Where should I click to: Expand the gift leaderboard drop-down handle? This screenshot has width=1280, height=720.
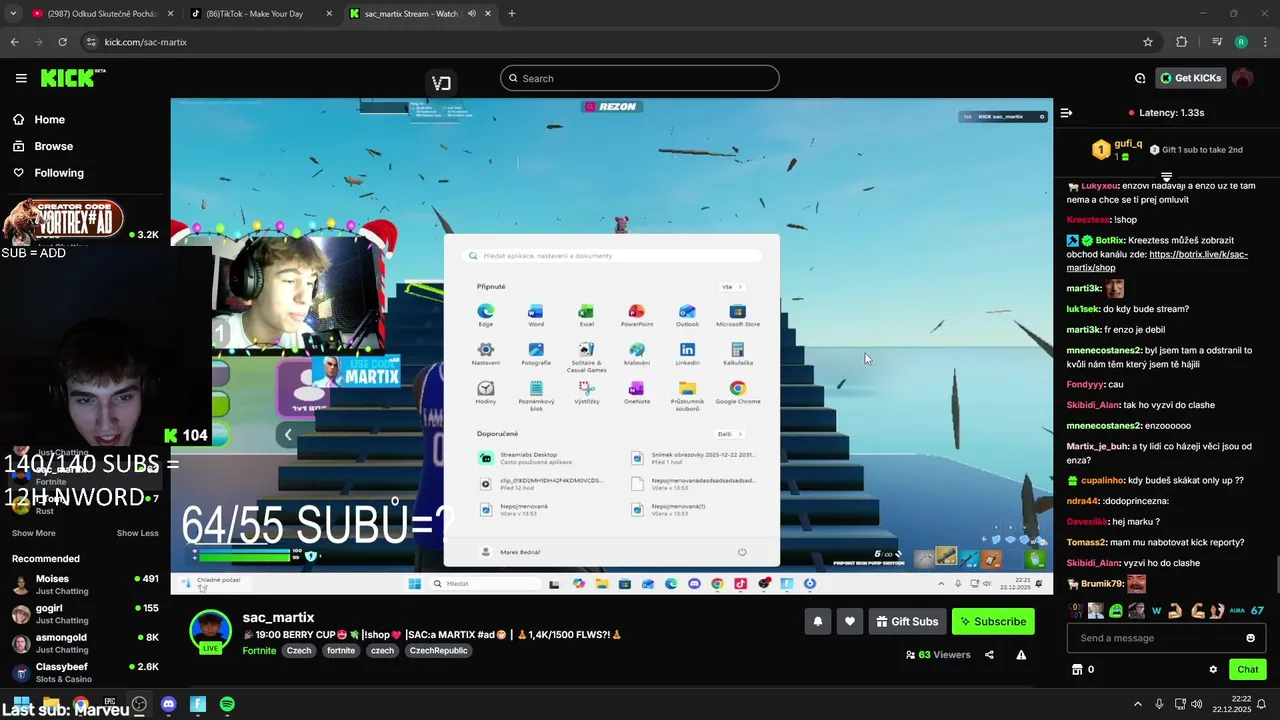coord(1166,177)
